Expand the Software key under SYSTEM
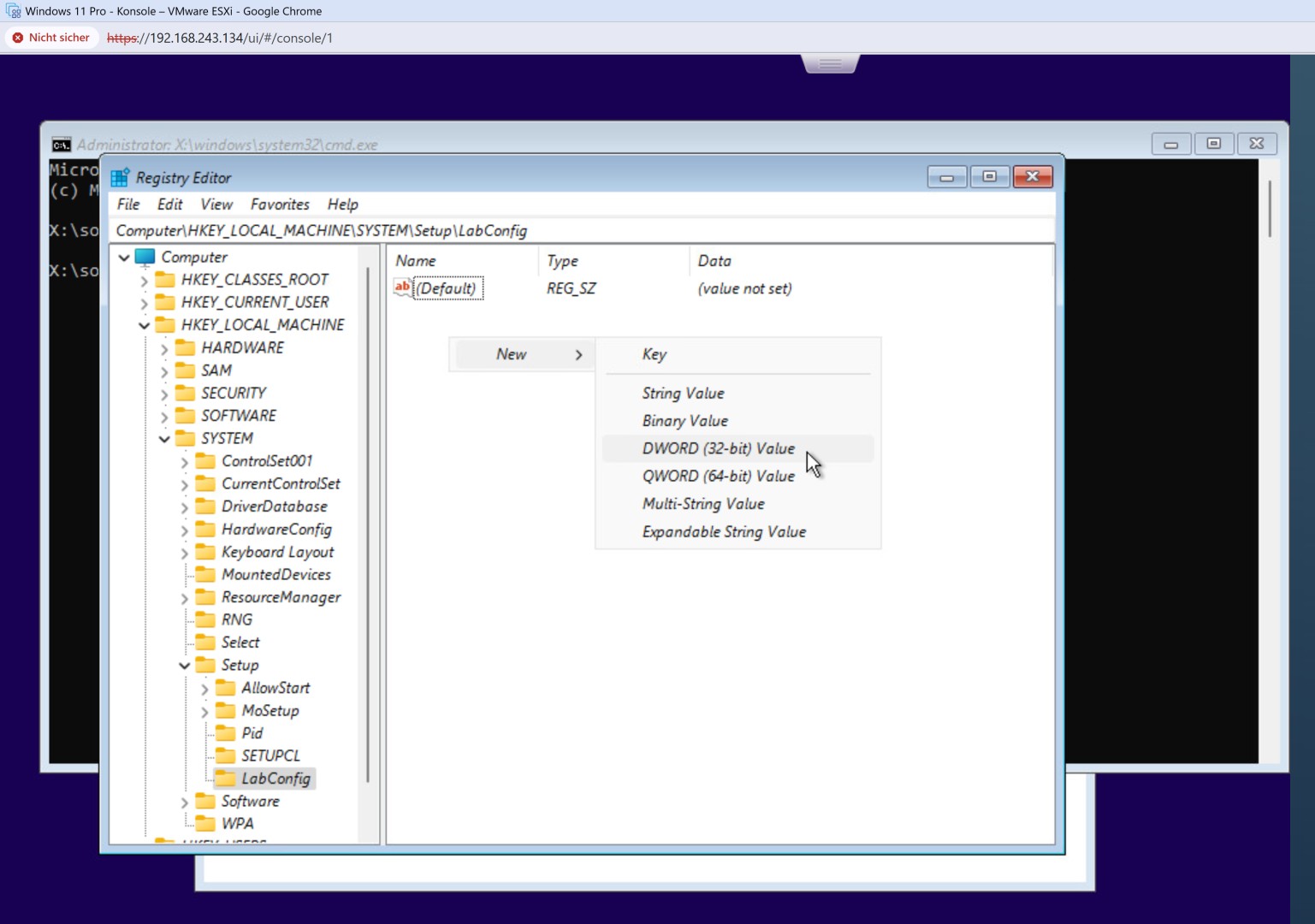This screenshot has height=924, width=1315. coord(184,802)
